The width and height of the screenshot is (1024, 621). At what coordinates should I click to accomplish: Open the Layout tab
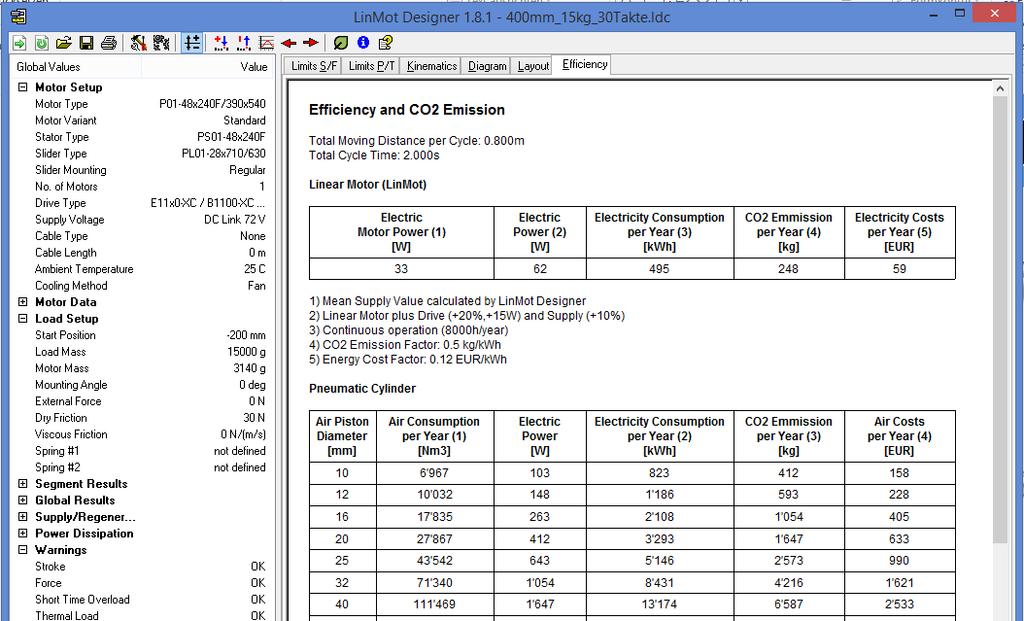point(533,66)
